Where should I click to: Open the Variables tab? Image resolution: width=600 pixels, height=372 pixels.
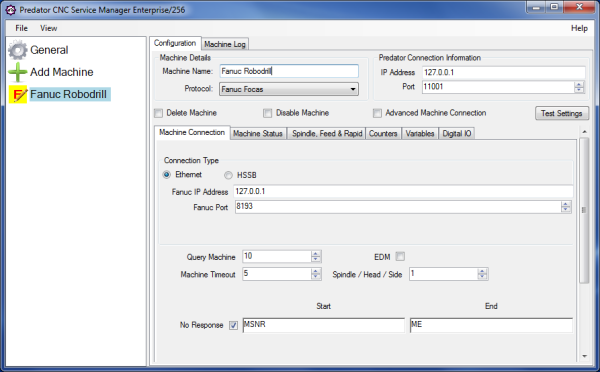click(x=420, y=134)
